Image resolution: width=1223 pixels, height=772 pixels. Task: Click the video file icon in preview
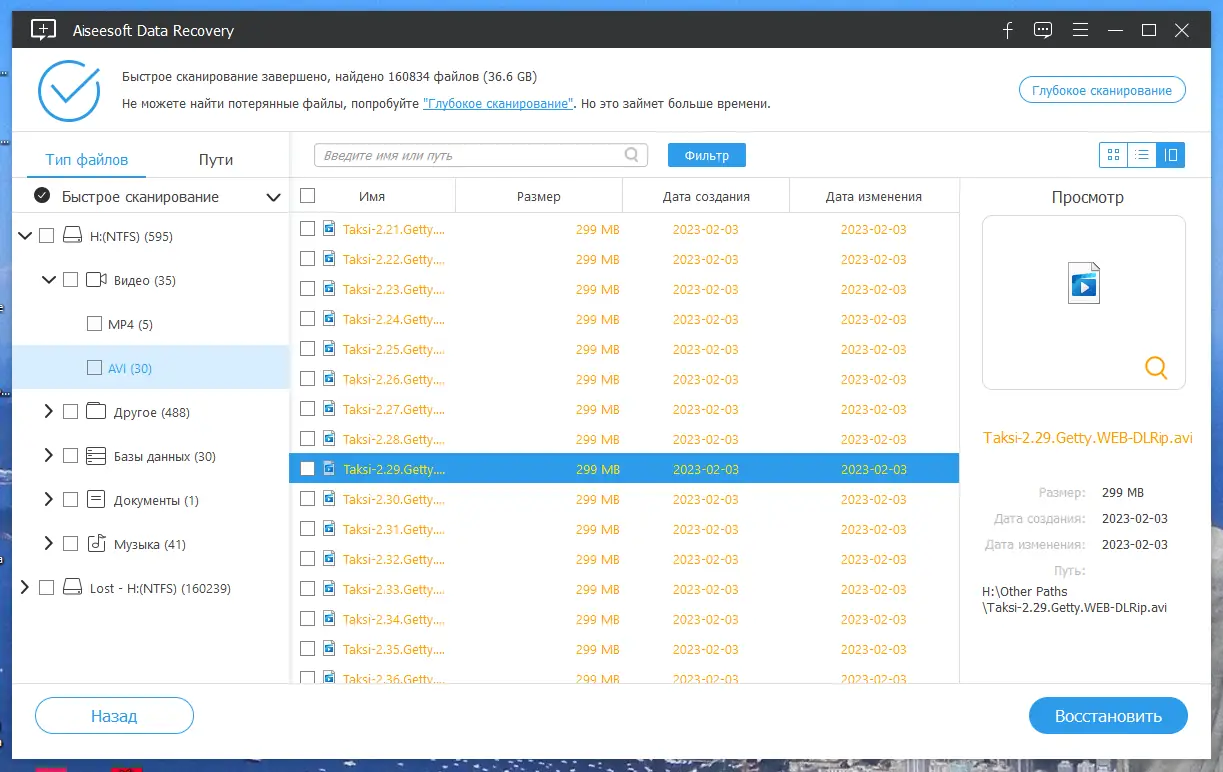1084,282
